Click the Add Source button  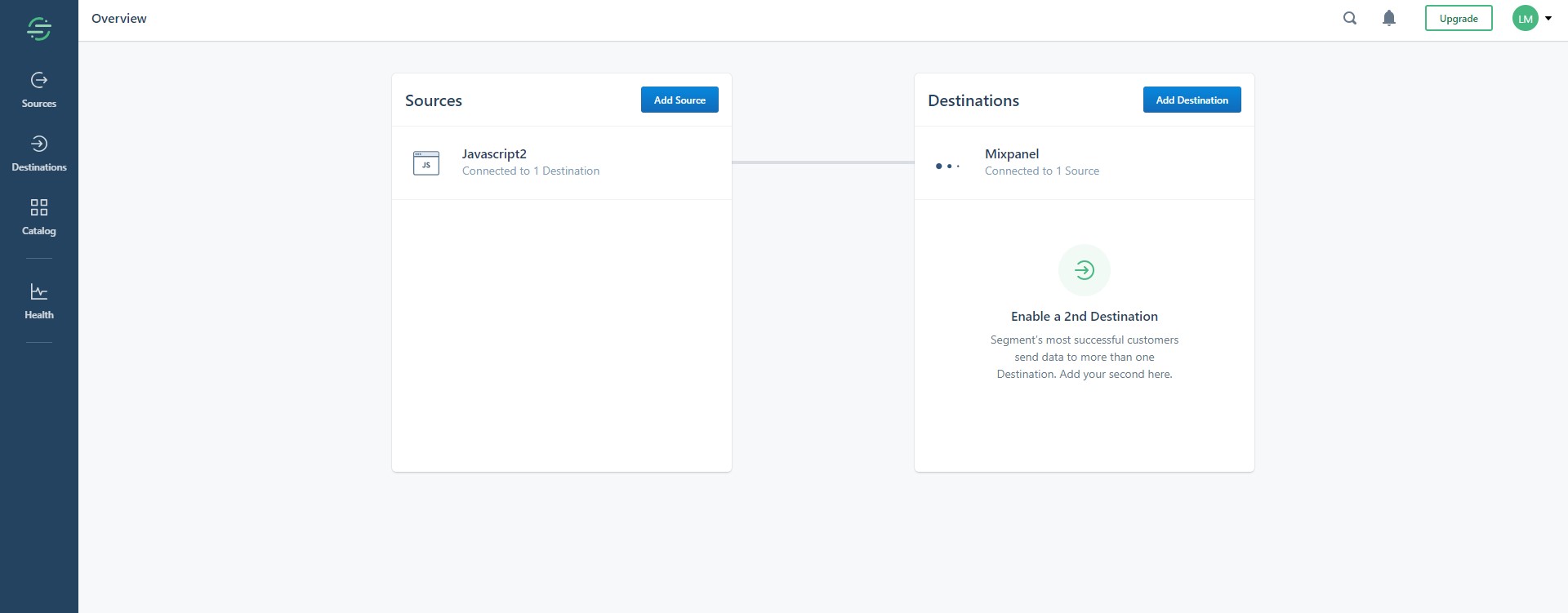click(x=679, y=100)
